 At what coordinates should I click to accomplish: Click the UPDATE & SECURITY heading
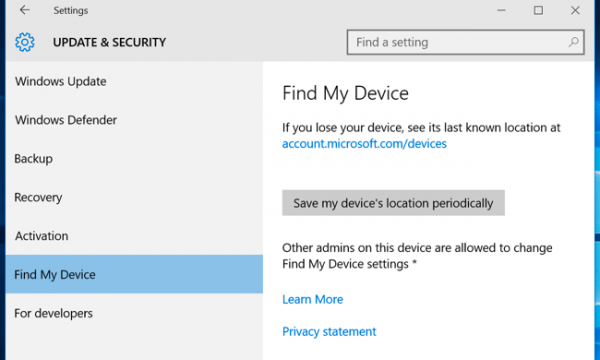tap(109, 42)
